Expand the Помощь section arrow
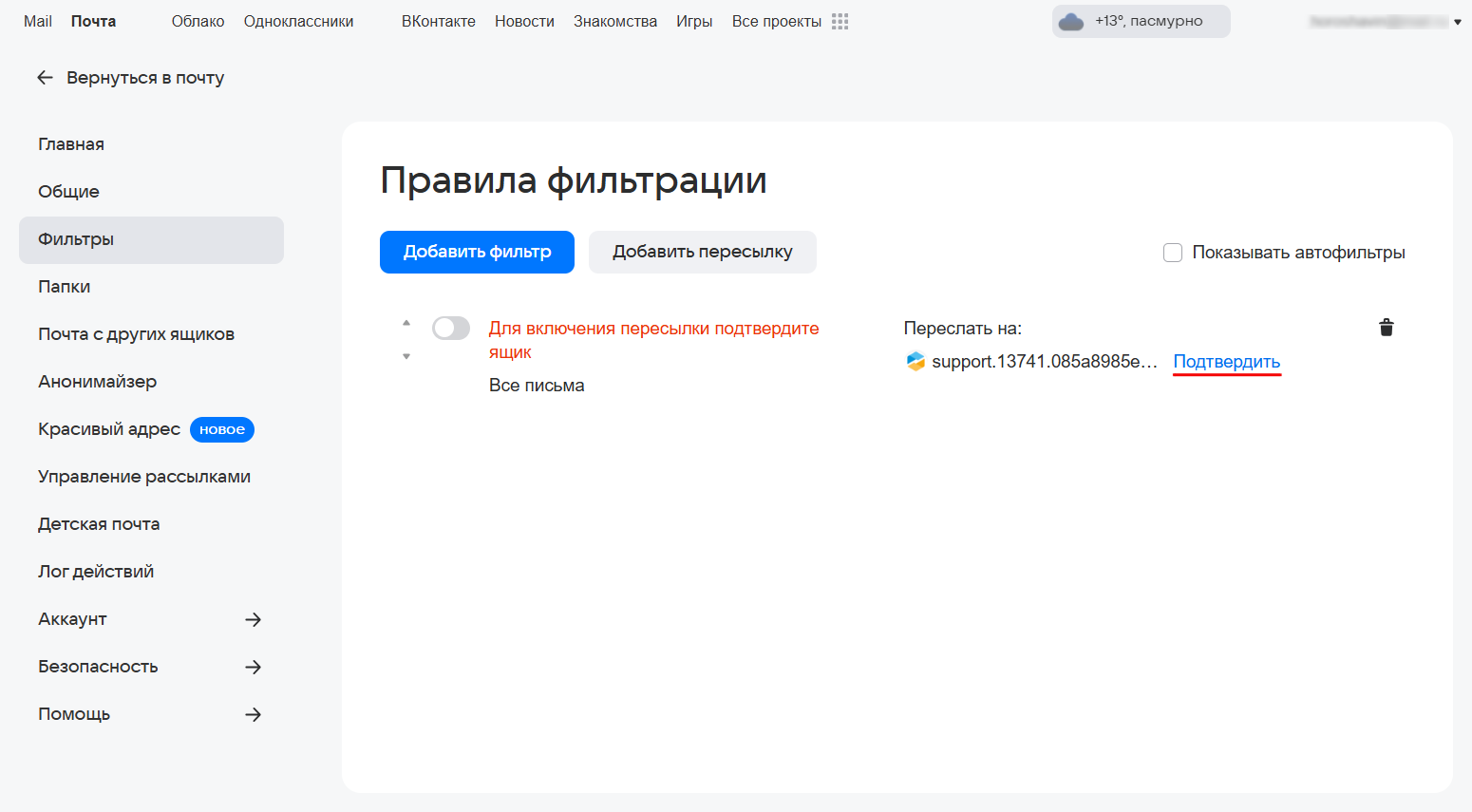The image size is (1472, 812). coord(253,714)
